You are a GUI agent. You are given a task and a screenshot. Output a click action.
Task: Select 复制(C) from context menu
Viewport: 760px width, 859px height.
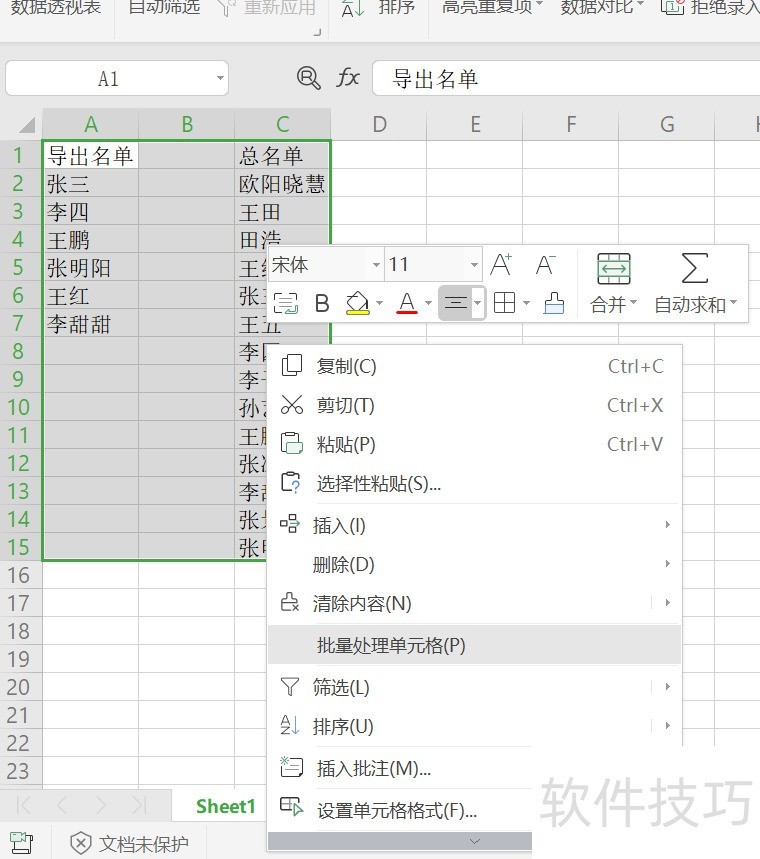(x=475, y=366)
